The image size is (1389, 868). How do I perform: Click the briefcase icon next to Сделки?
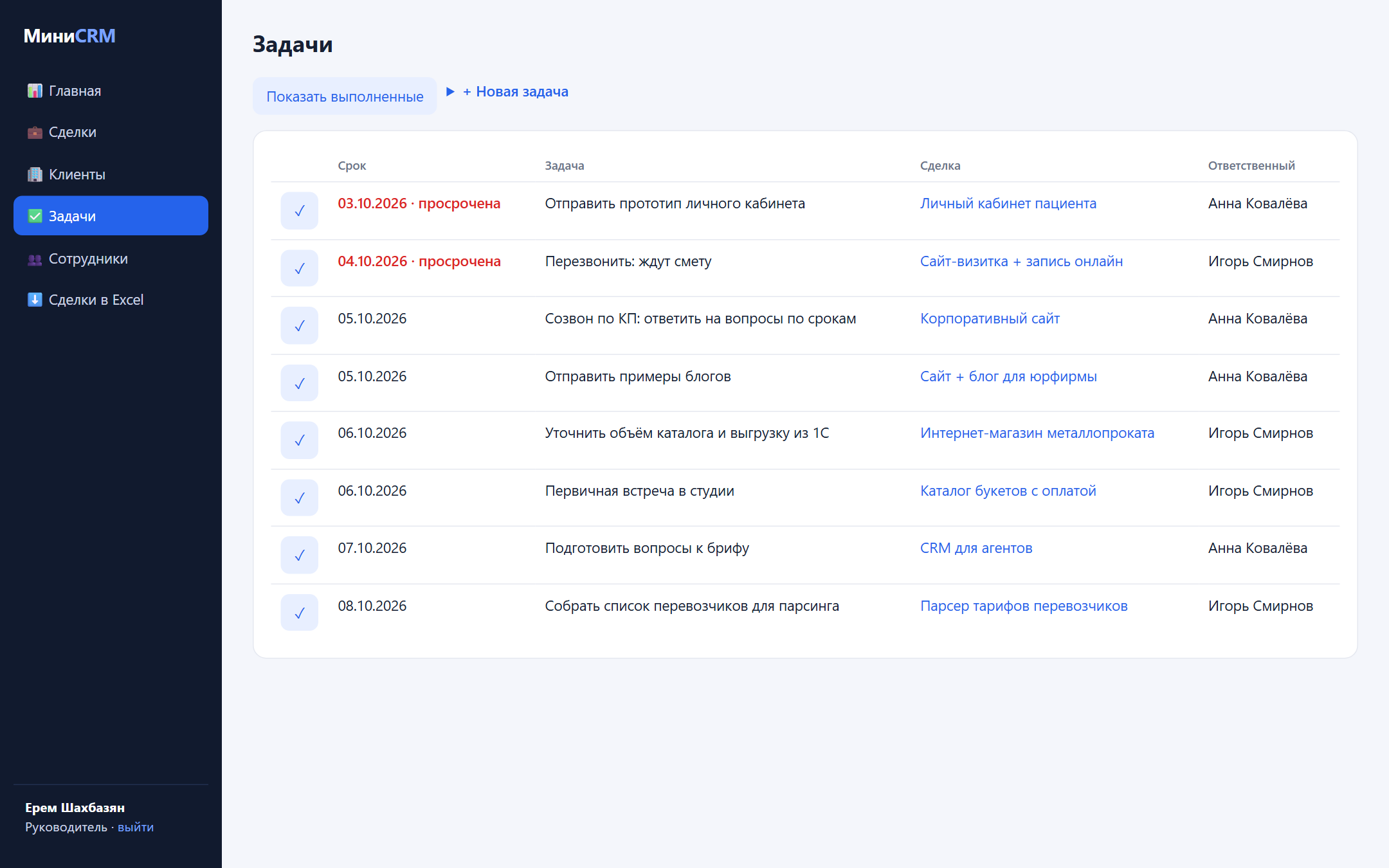coord(35,132)
